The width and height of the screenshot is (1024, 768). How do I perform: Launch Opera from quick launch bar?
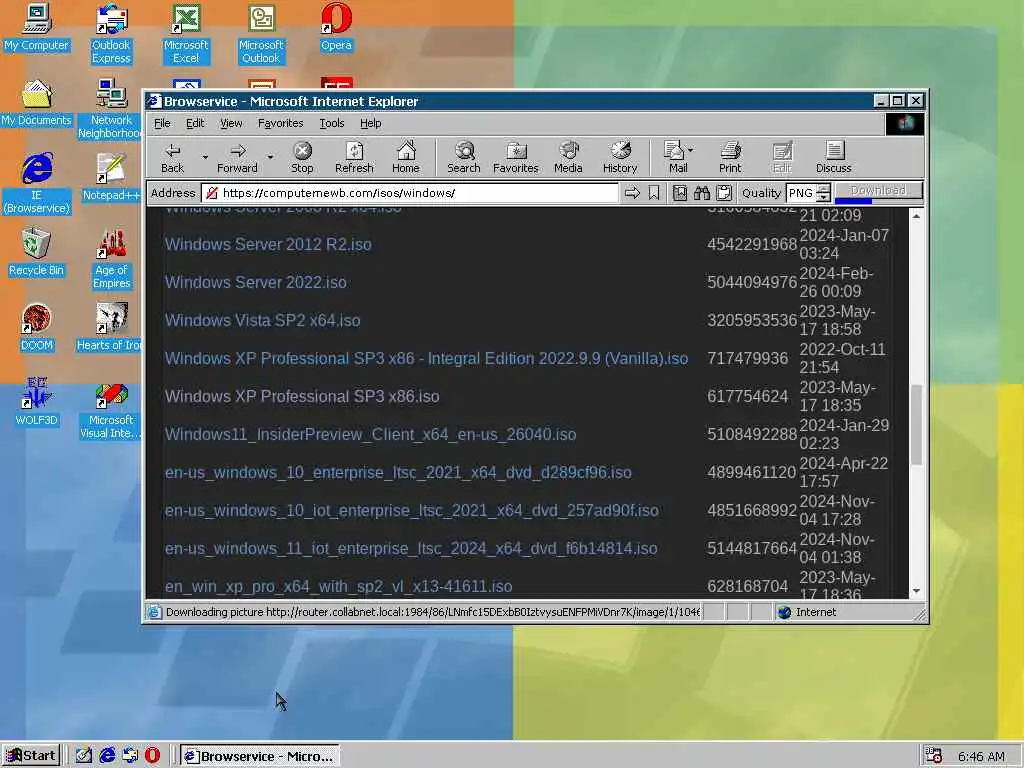click(x=152, y=756)
